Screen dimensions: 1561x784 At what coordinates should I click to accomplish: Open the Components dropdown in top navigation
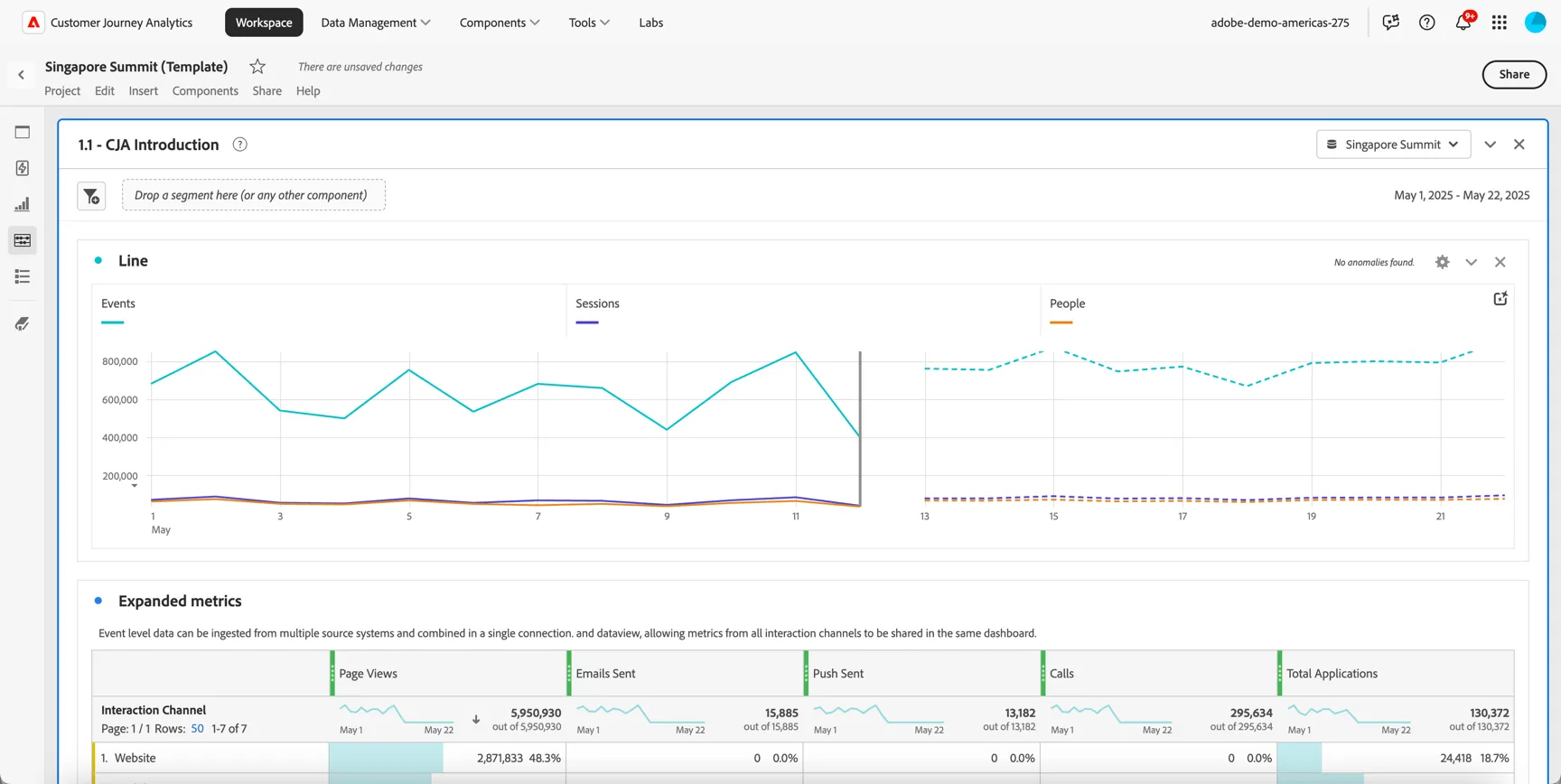coord(499,23)
